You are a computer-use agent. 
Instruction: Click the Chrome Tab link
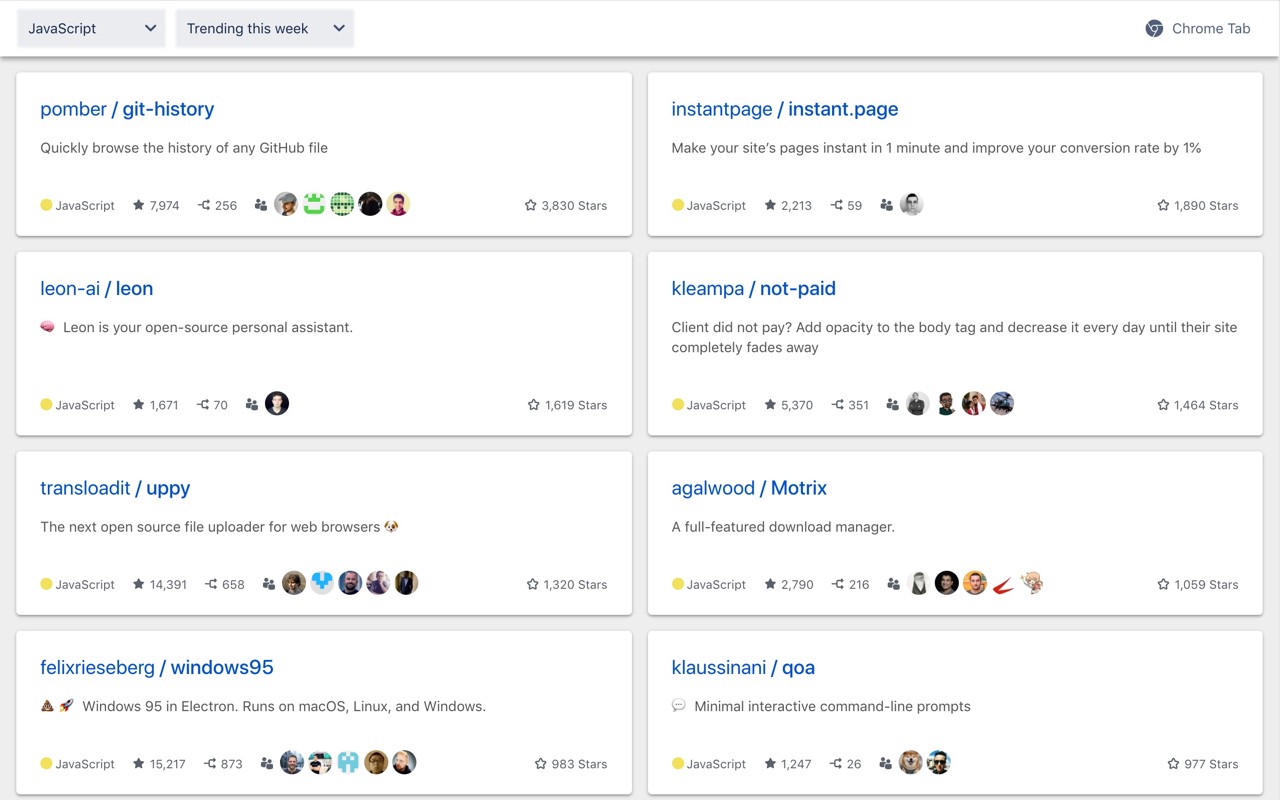(x=1198, y=28)
